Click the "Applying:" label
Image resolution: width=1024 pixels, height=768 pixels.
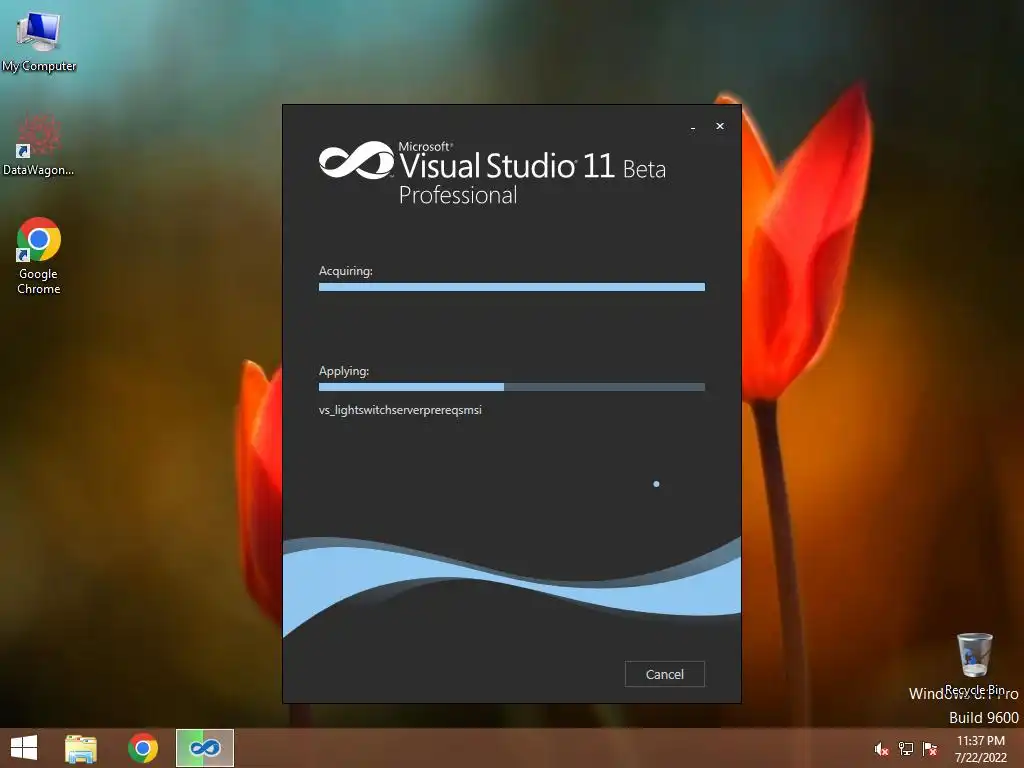coord(344,371)
